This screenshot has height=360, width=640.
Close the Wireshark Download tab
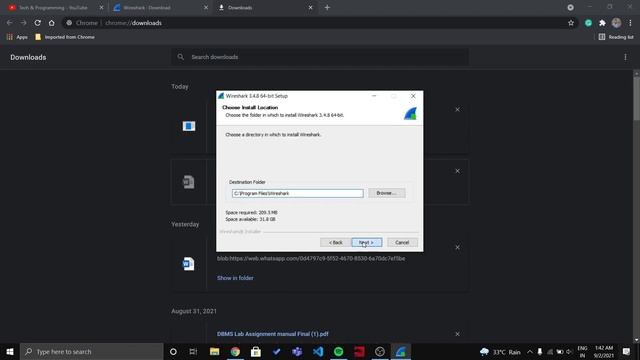206,7
